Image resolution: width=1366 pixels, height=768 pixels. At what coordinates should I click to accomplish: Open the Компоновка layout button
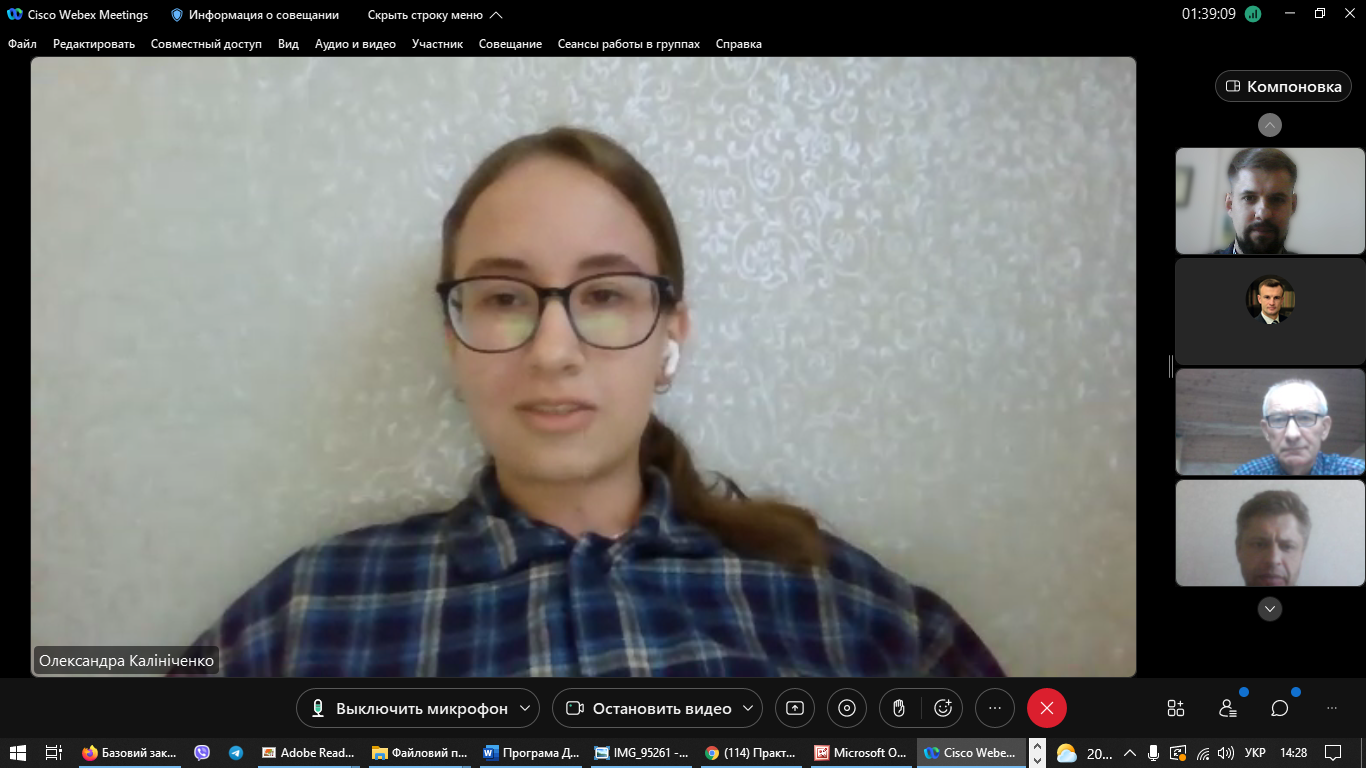1284,87
